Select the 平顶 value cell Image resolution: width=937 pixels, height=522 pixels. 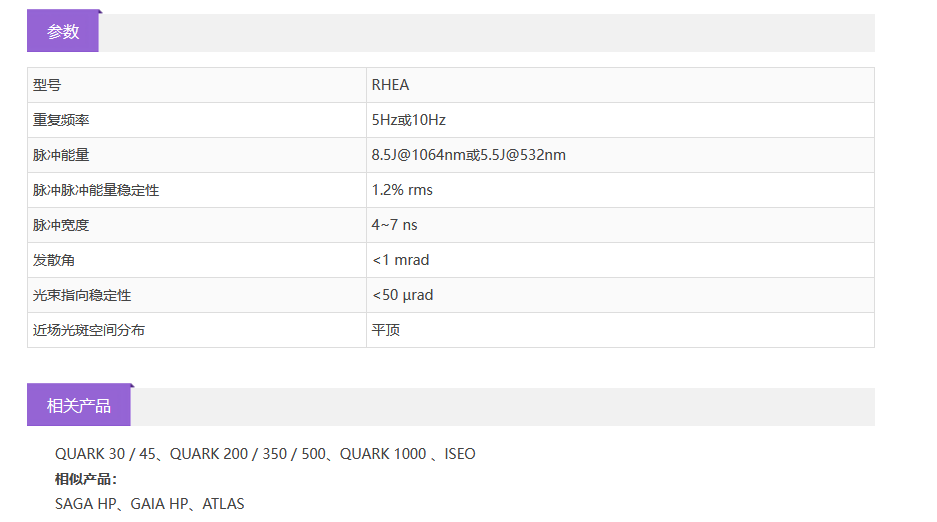pyautogui.click(x=386, y=330)
